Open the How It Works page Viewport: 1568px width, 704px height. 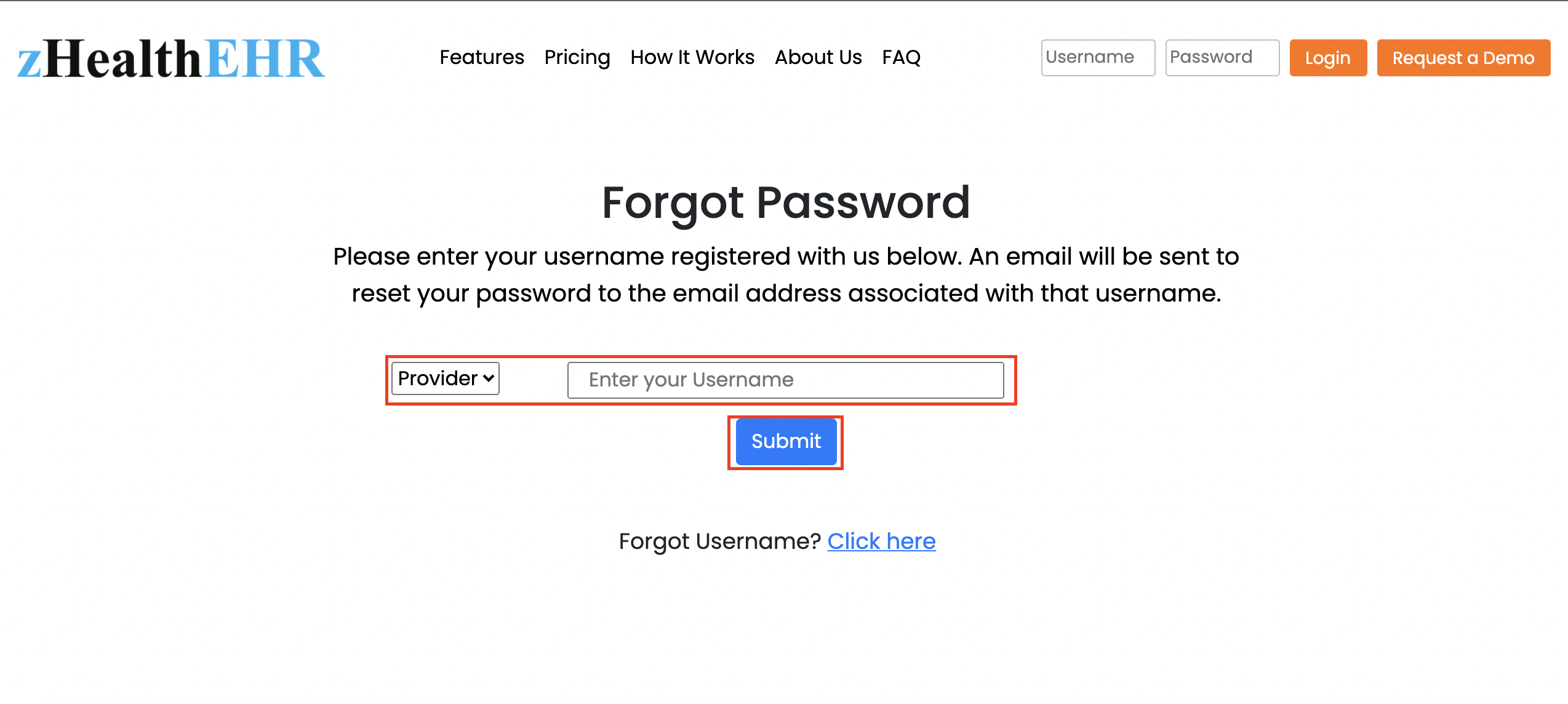pos(692,57)
